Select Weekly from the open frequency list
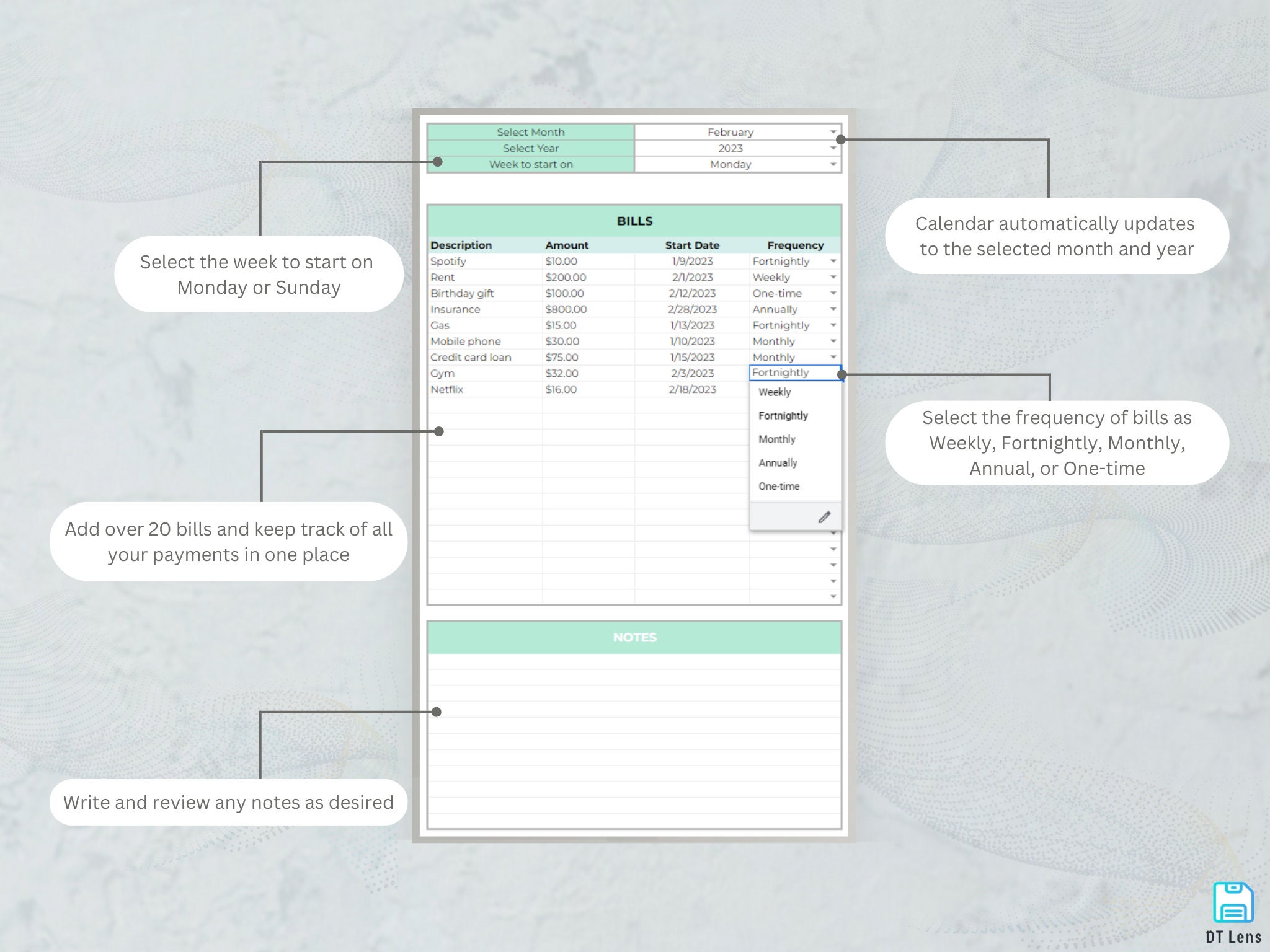This screenshot has height=952, width=1270. click(775, 392)
